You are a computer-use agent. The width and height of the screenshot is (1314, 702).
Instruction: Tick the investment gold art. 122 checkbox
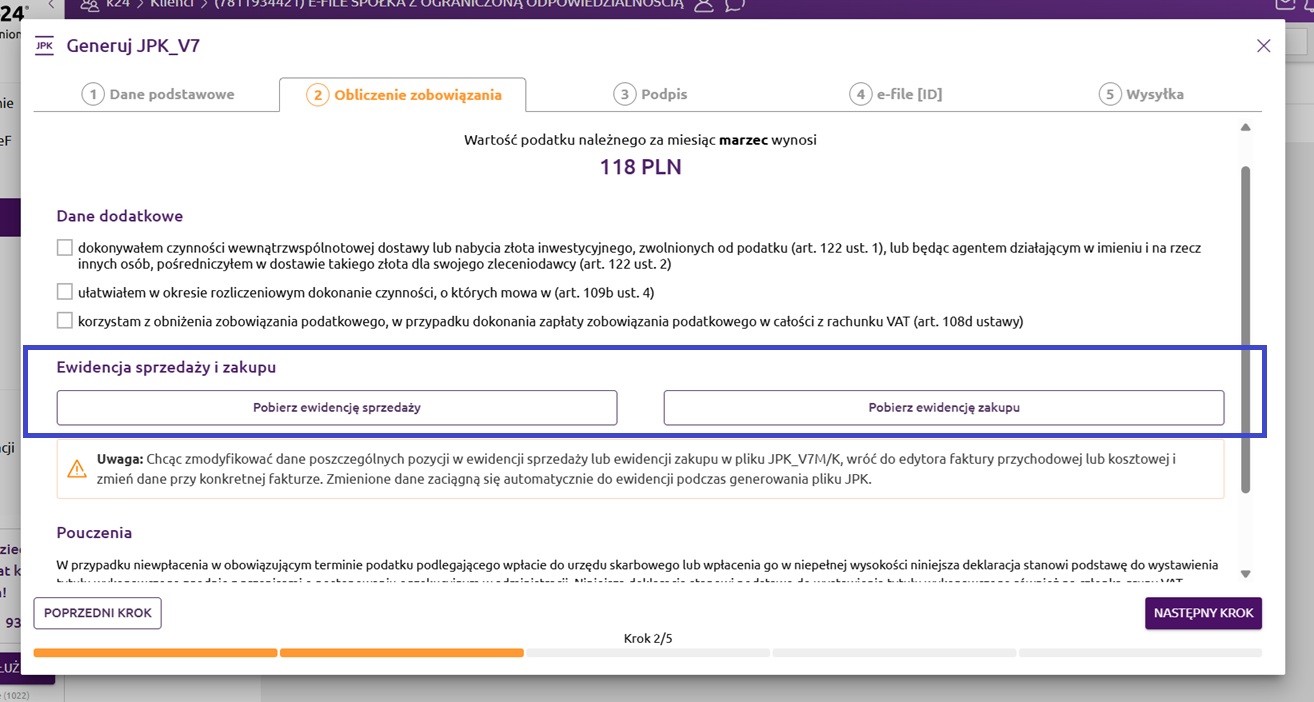pyautogui.click(x=65, y=248)
